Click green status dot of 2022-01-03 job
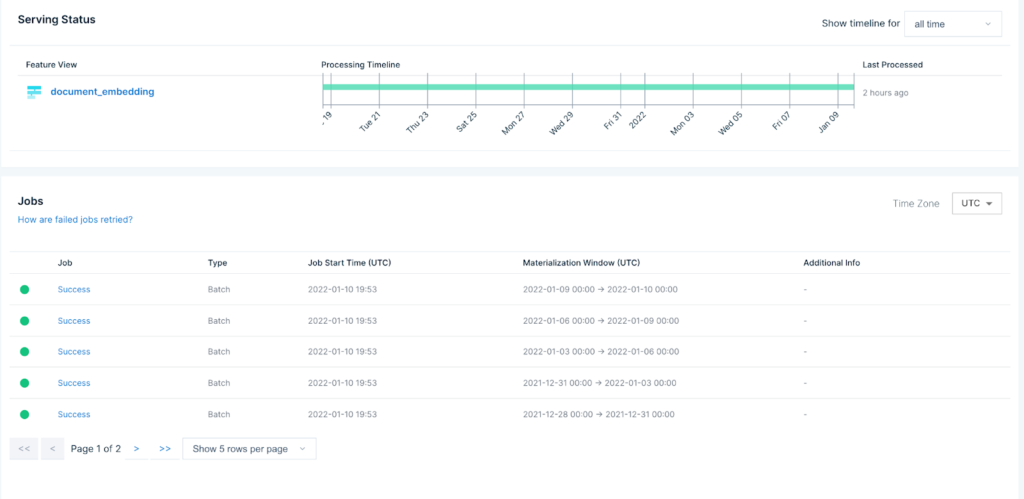1024x499 pixels. pyautogui.click(x=25, y=351)
